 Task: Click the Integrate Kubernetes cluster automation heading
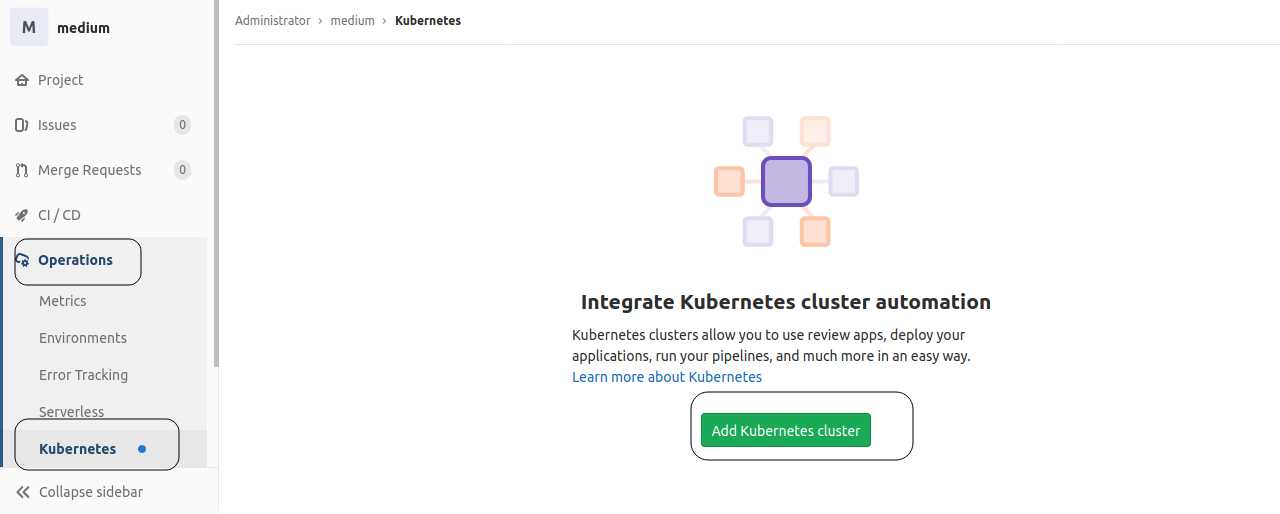(786, 302)
